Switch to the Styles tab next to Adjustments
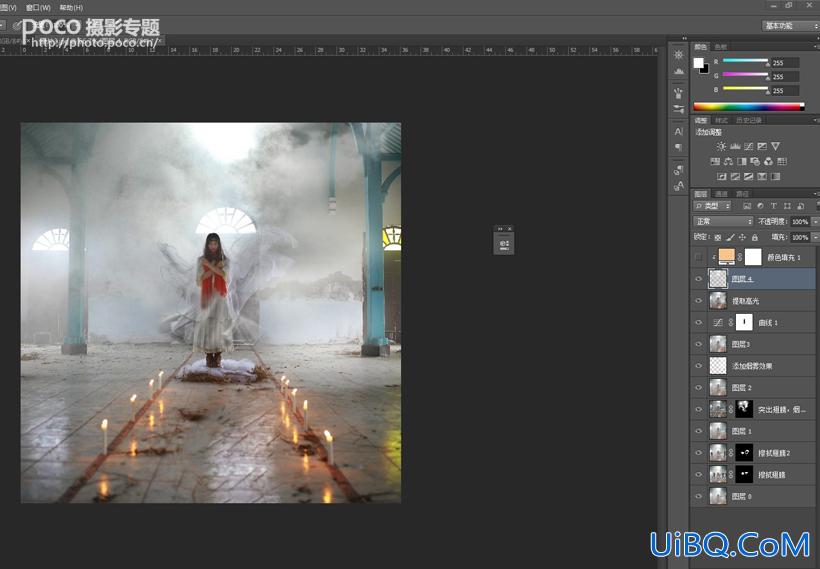The height and width of the screenshot is (569, 820). tap(721, 120)
